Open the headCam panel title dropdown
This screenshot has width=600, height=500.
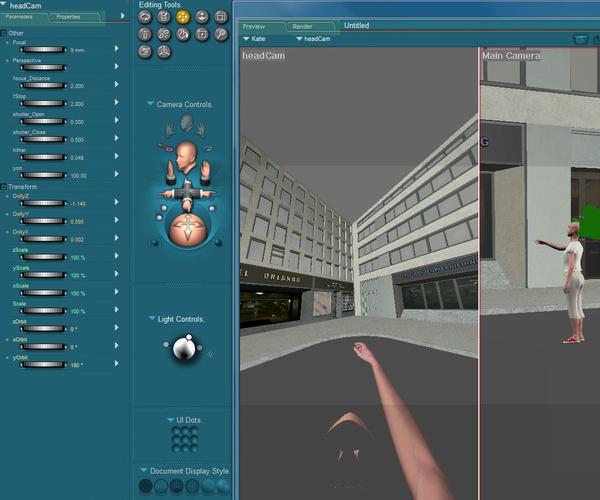[x=3, y=4]
